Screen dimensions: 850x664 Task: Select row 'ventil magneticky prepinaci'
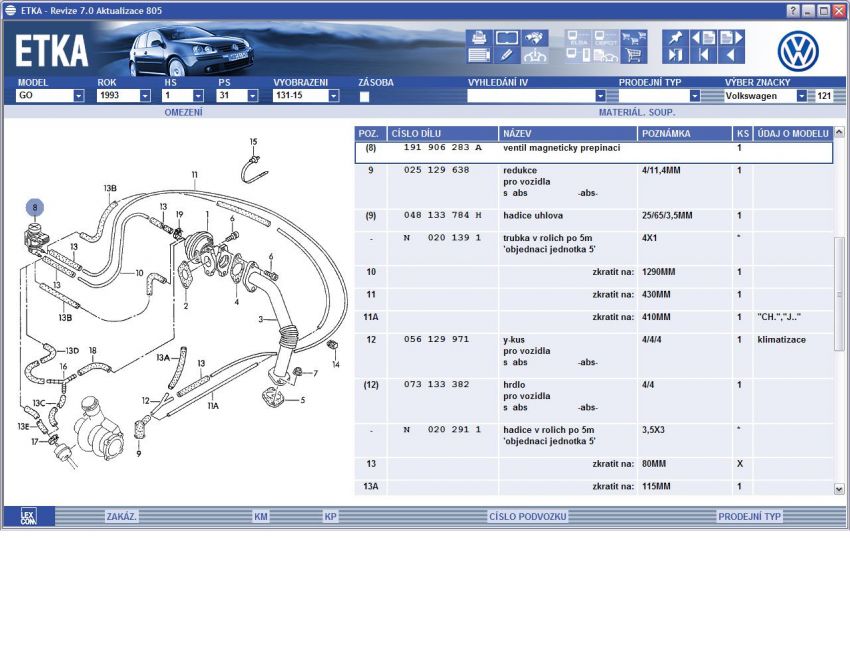pos(594,152)
